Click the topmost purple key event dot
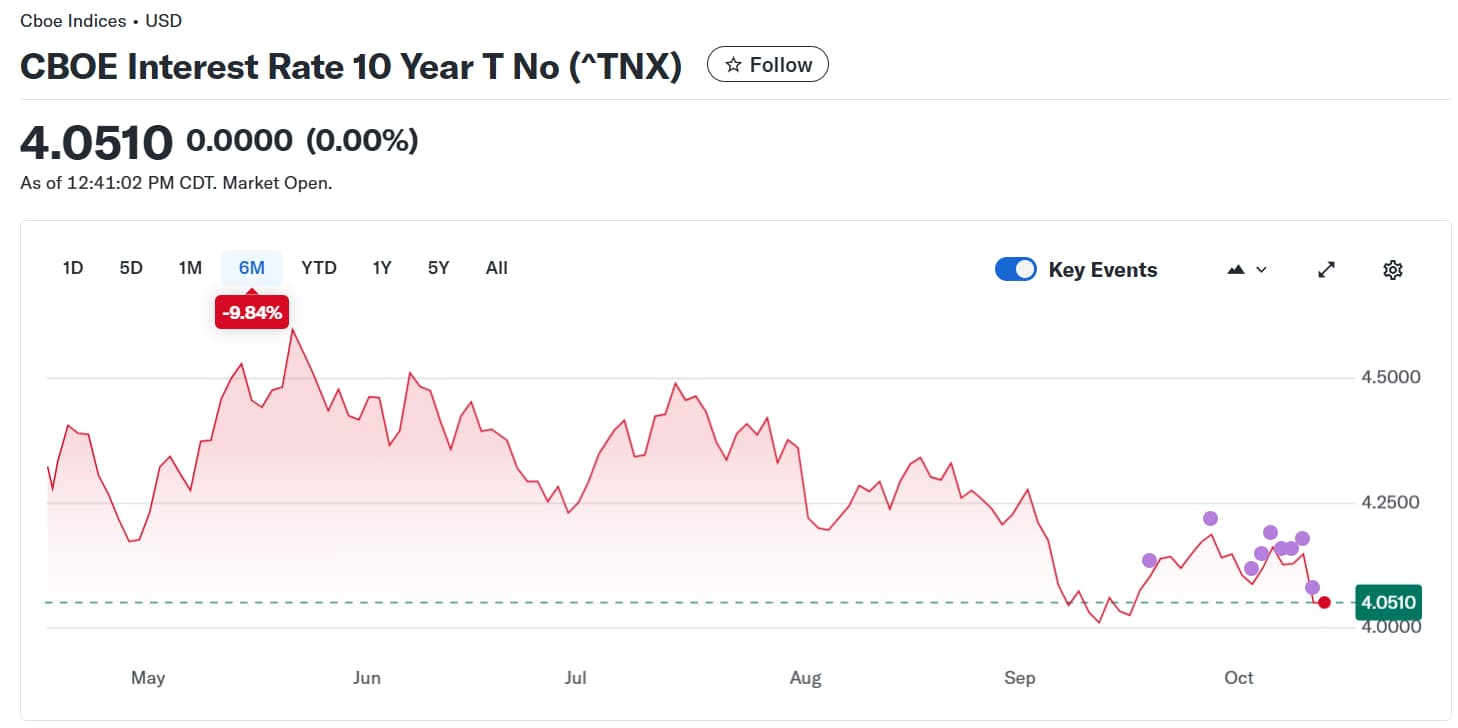The height and width of the screenshot is (728, 1458). (x=1210, y=518)
